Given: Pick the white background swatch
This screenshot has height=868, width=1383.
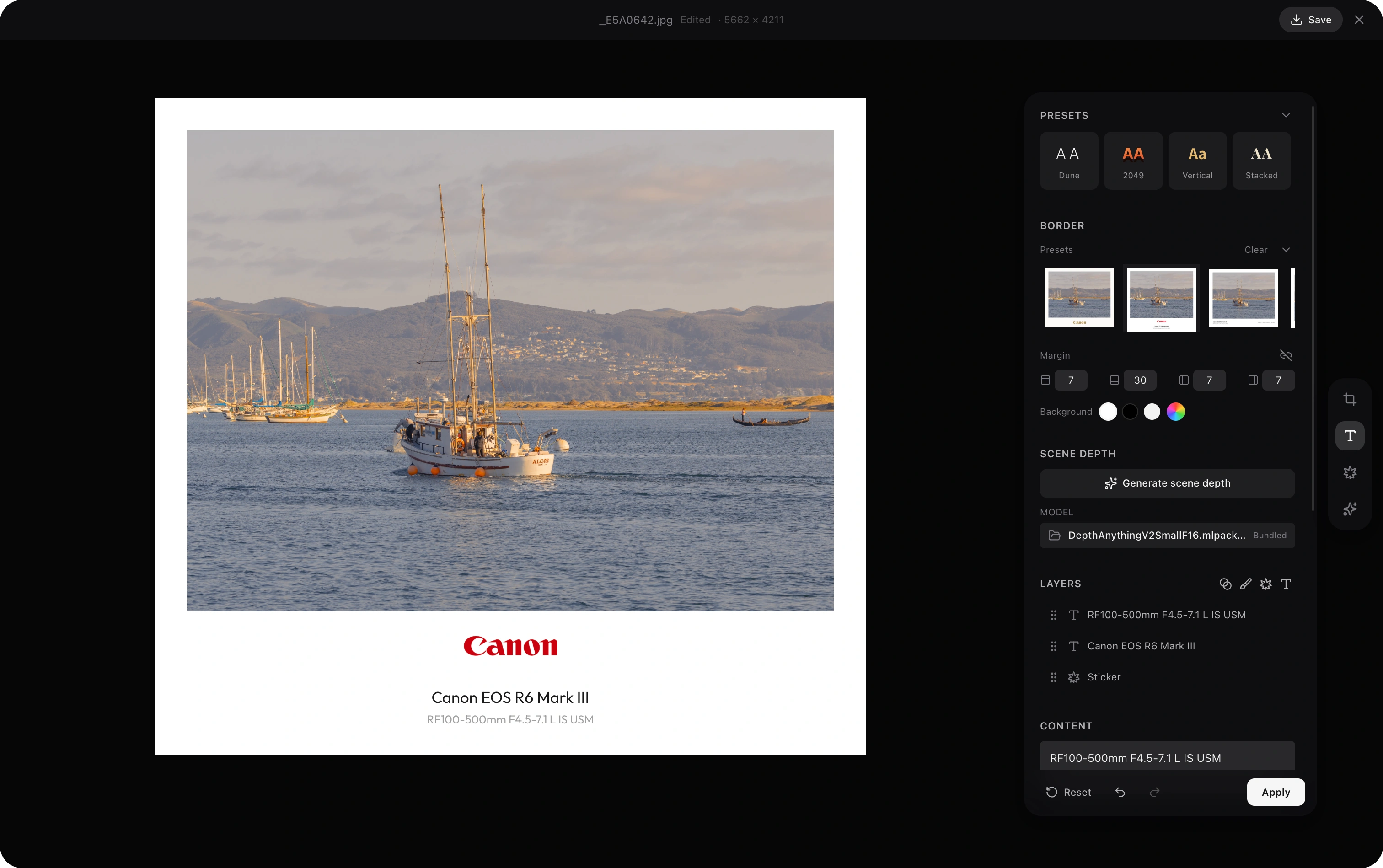Looking at the screenshot, I should (x=1108, y=412).
